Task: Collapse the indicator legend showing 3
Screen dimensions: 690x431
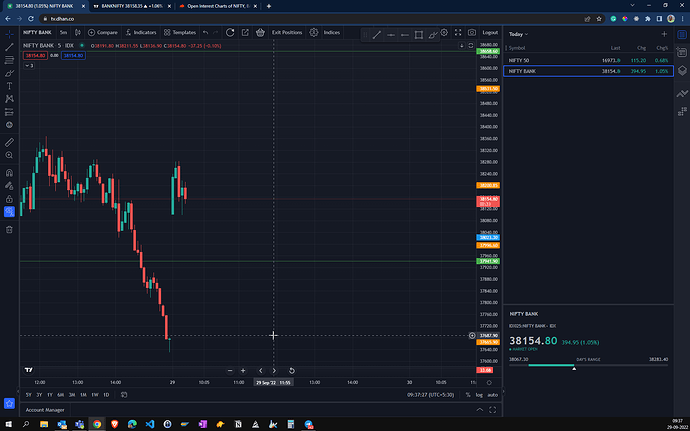Action: [x=29, y=66]
